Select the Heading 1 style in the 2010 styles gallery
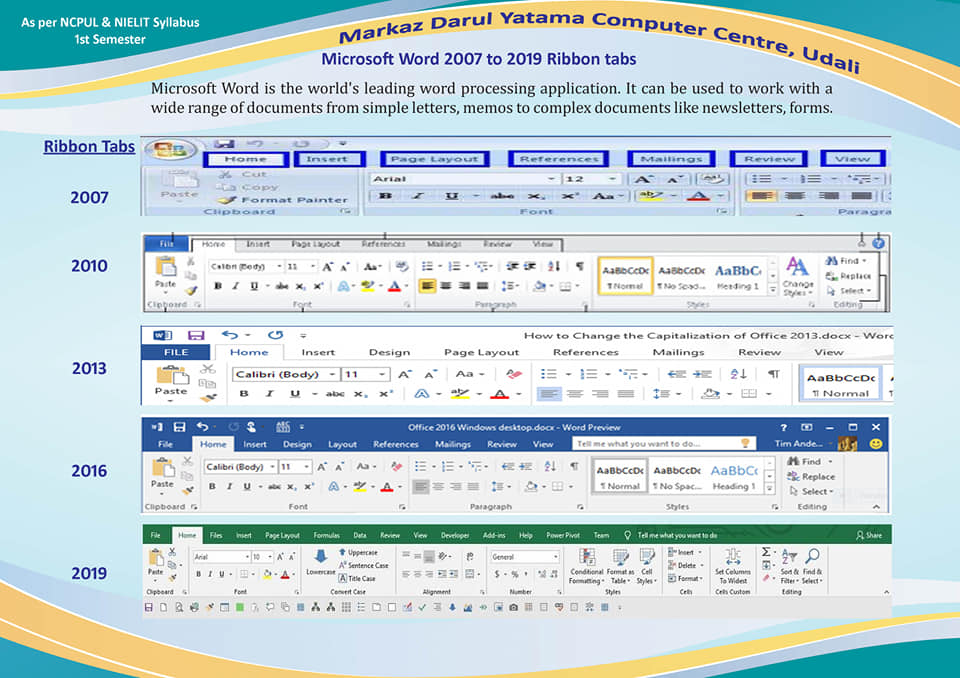Screen dimensions: 960x678 pos(738,276)
